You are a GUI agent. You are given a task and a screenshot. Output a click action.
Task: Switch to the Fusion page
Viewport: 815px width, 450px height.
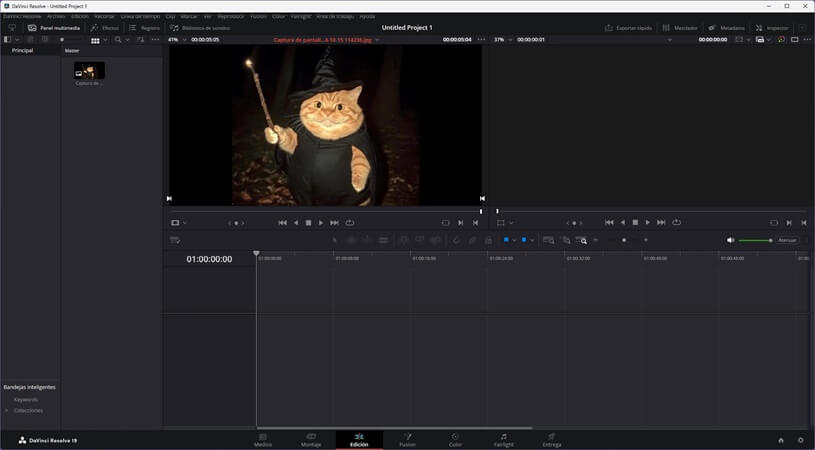click(x=408, y=440)
